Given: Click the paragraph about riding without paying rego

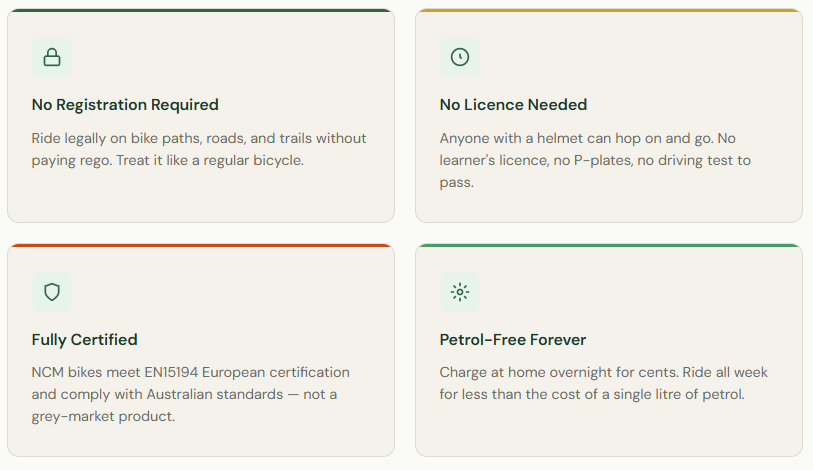Looking at the screenshot, I should pyautogui.click(x=199, y=149).
